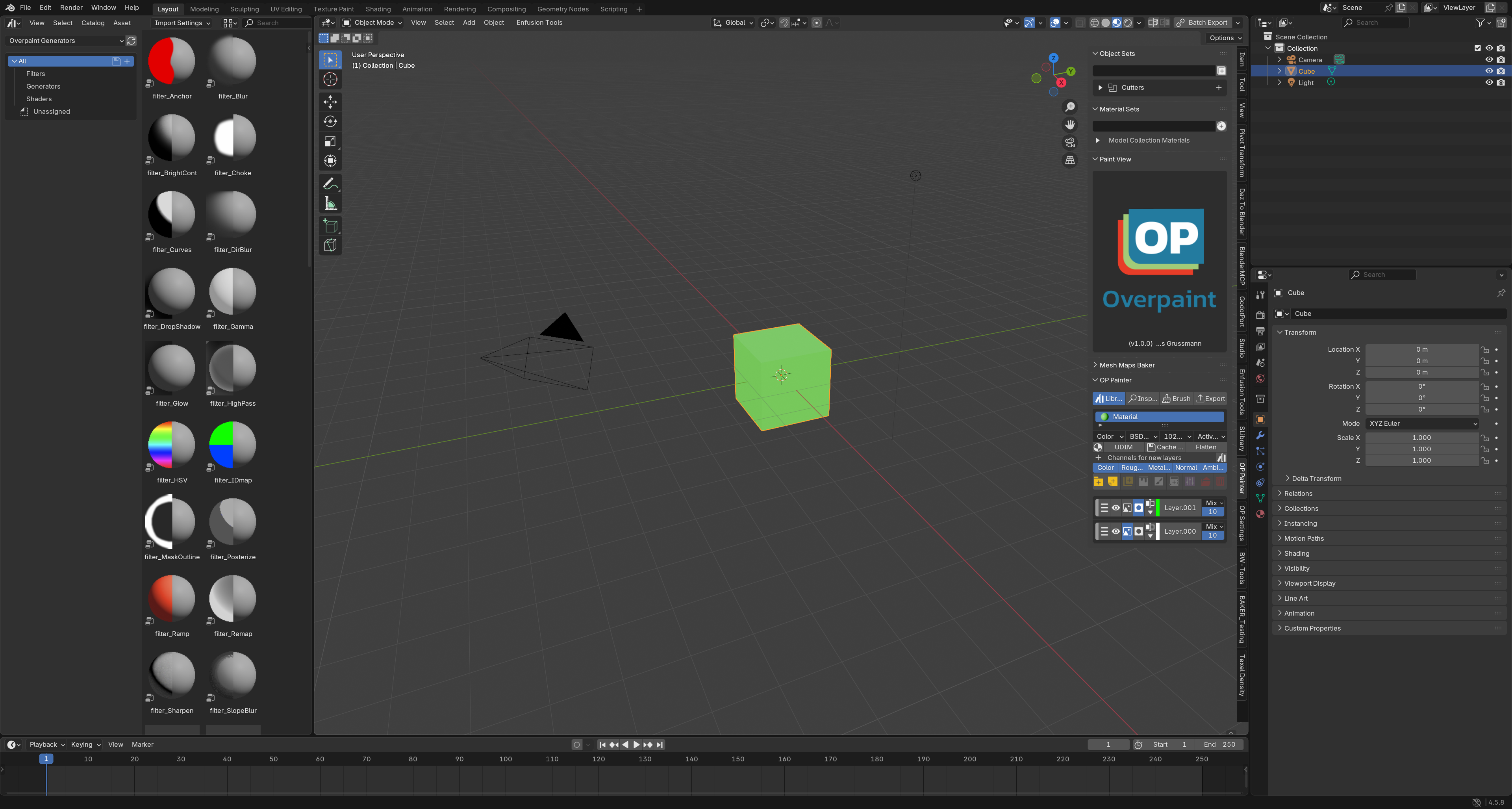Image resolution: width=1512 pixels, height=809 pixels.
Task: Open the Object Mode dropdown
Action: [x=372, y=22]
